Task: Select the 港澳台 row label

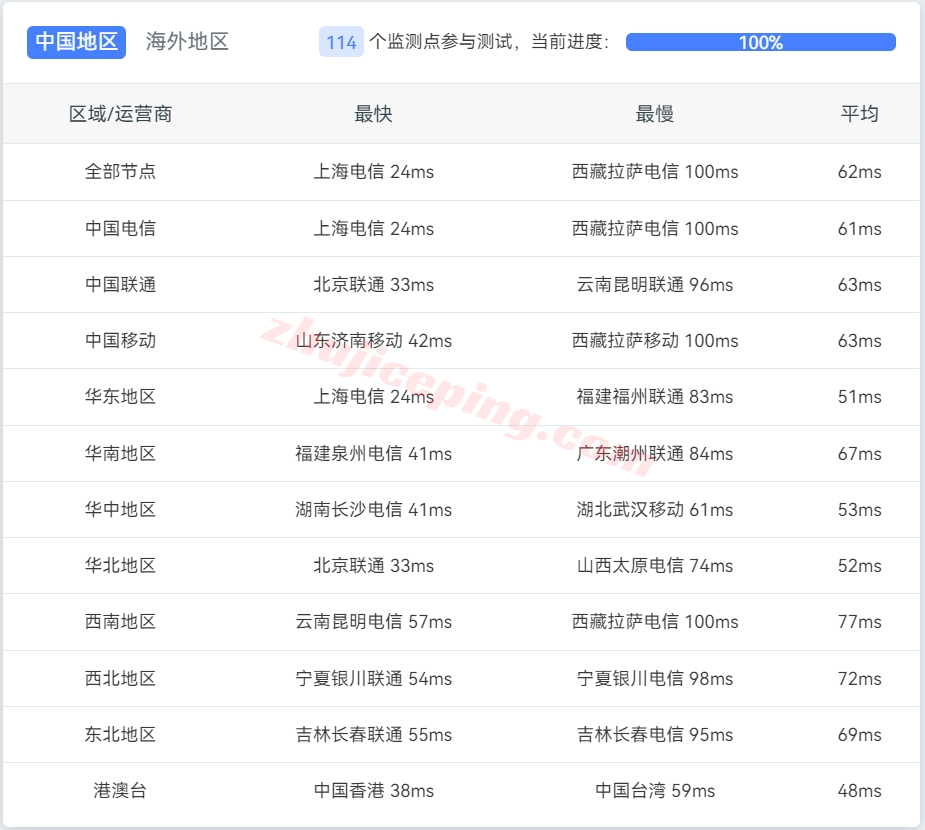Action: pyautogui.click(x=120, y=790)
